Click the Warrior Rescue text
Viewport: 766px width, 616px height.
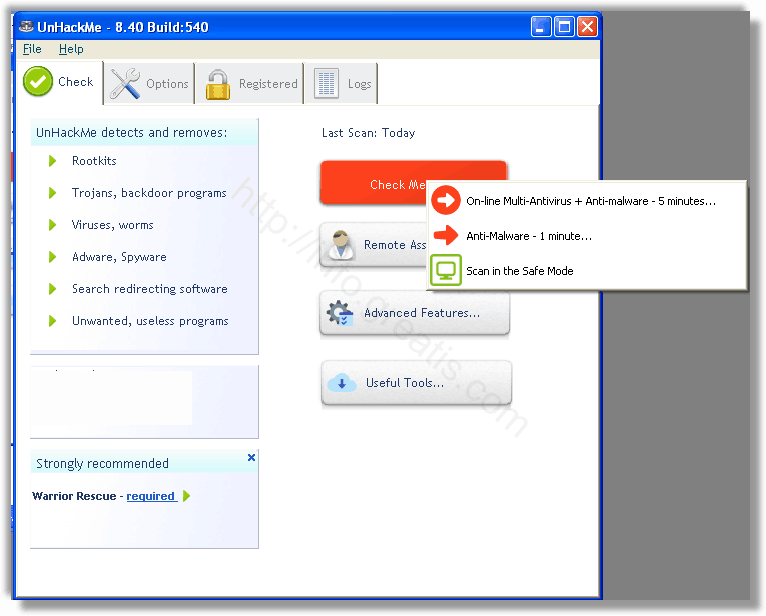click(74, 496)
